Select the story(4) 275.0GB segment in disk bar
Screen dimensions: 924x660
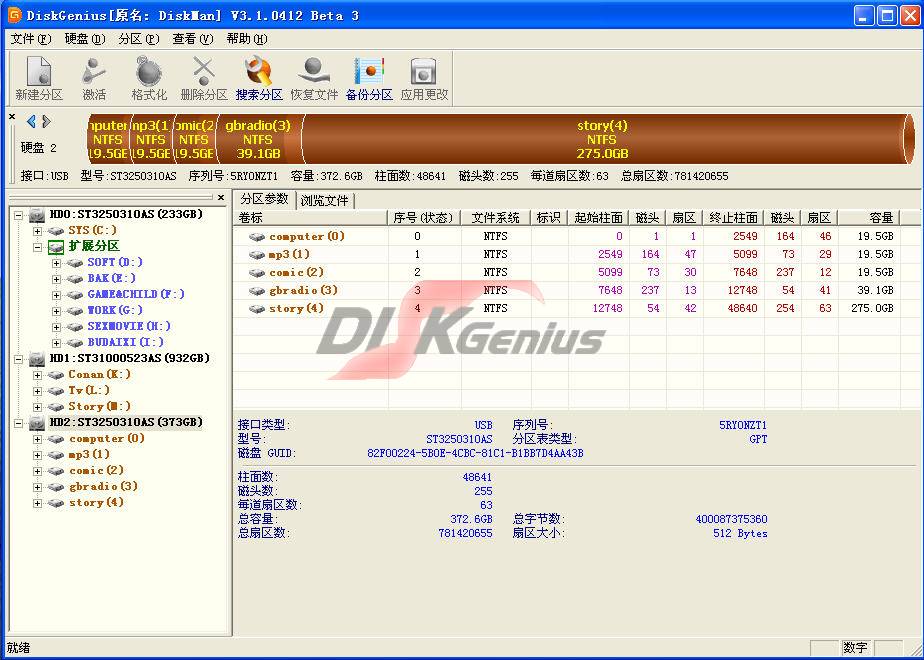tap(602, 140)
